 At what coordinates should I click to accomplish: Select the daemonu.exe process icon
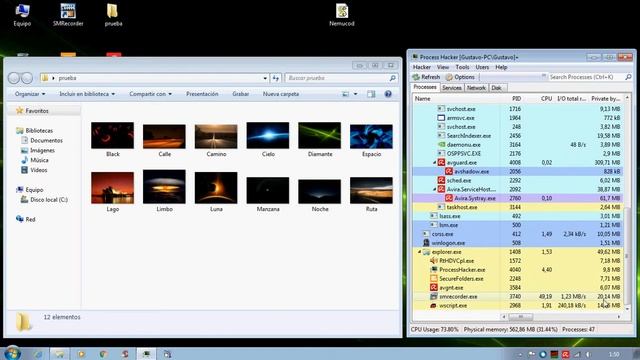pos(441,144)
